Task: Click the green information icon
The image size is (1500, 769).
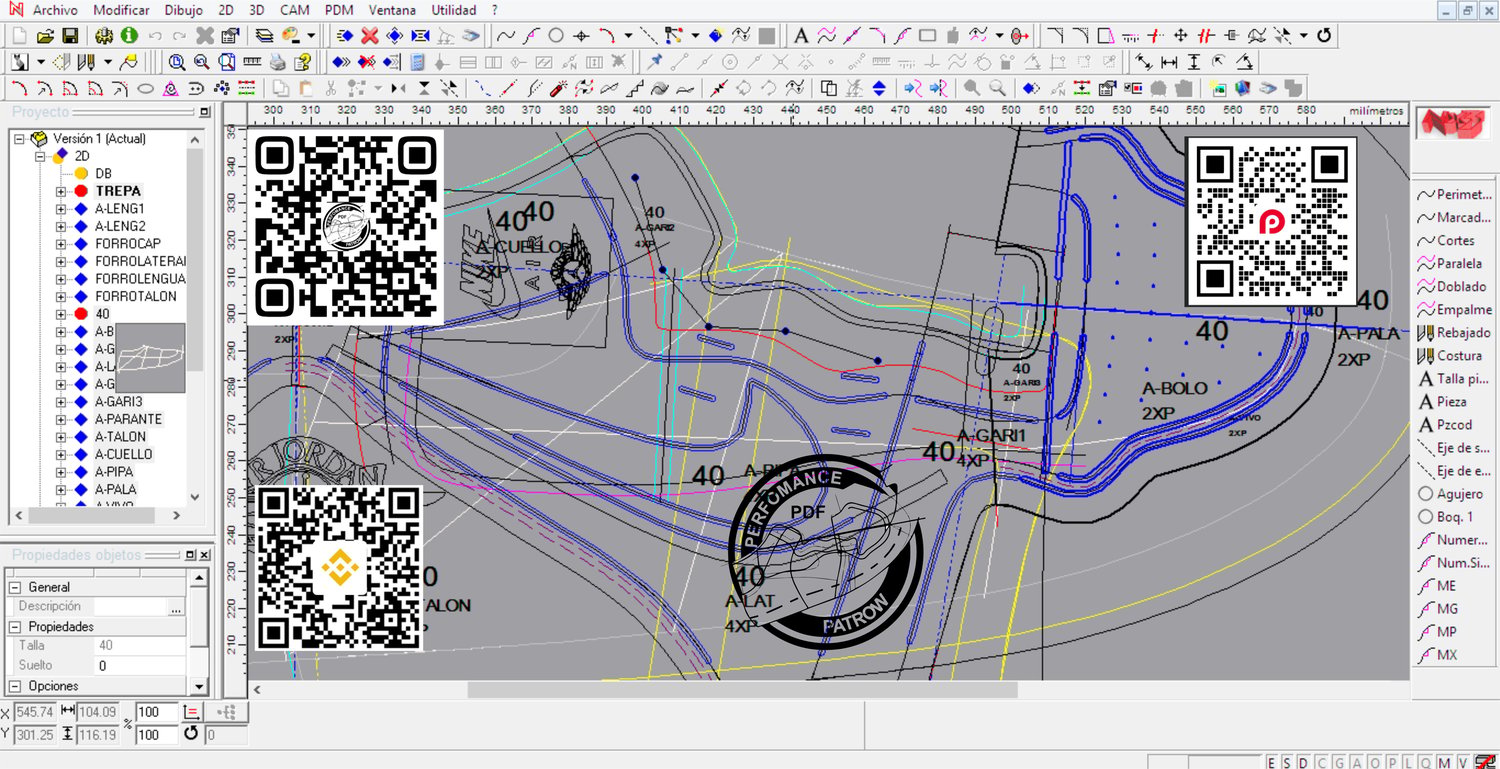Action: click(129, 36)
